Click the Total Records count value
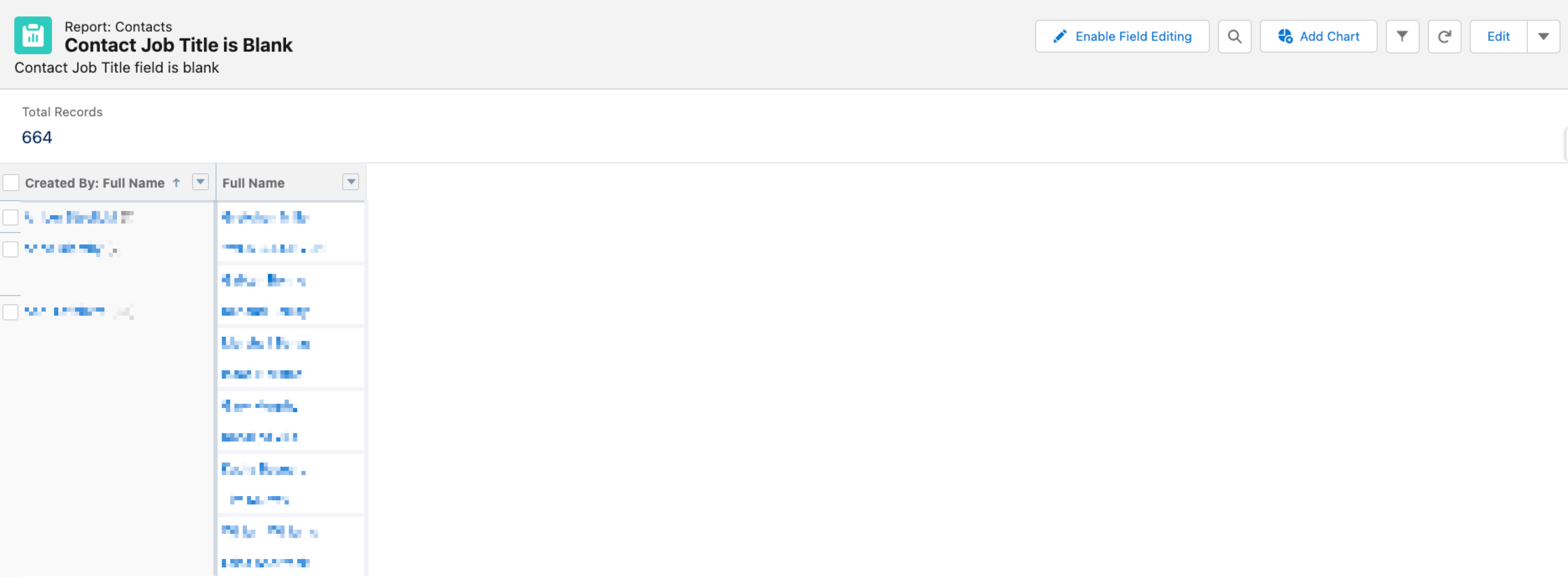Image resolution: width=1568 pixels, height=580 pixels. click(x=36, y=137)
